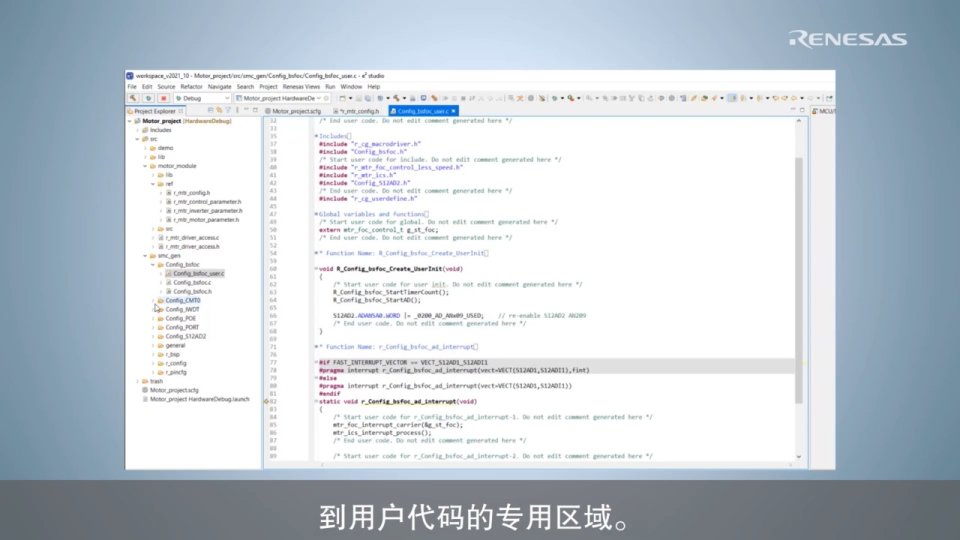
Task: Click the green Launch in Debug mode button
Action: (x=148, y=98)
